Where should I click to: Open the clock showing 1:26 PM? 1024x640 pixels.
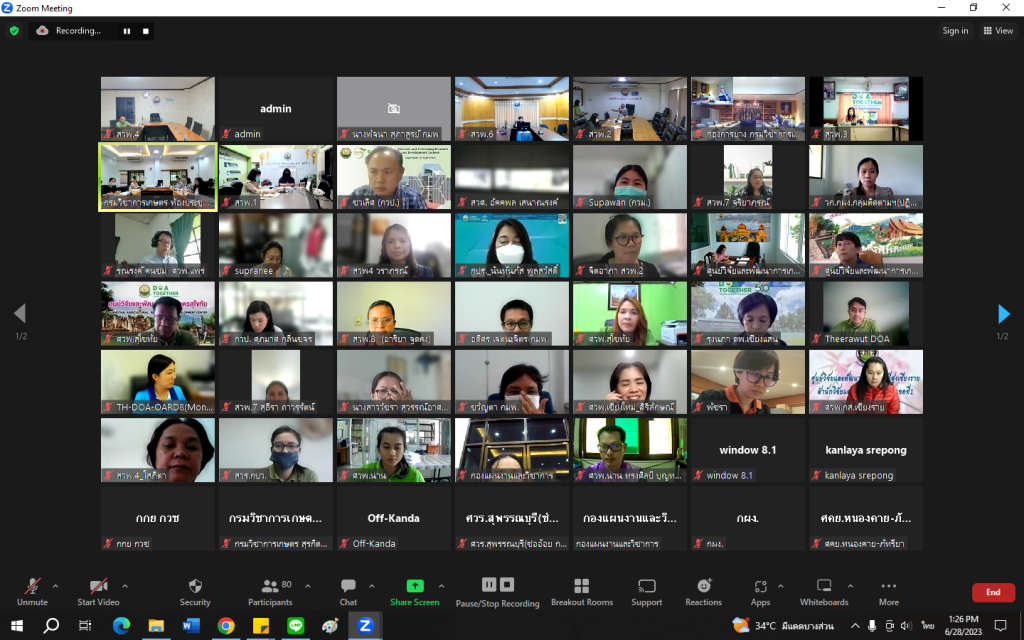point(963,626)
